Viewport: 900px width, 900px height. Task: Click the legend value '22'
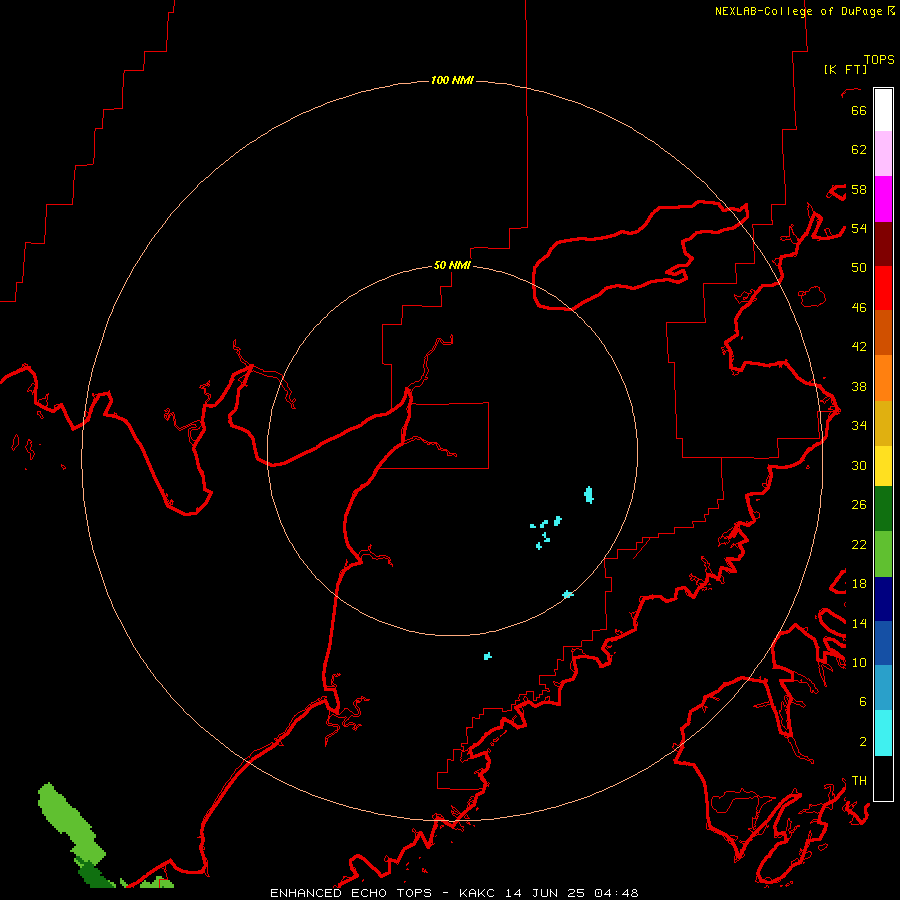[x=859, y=545]
